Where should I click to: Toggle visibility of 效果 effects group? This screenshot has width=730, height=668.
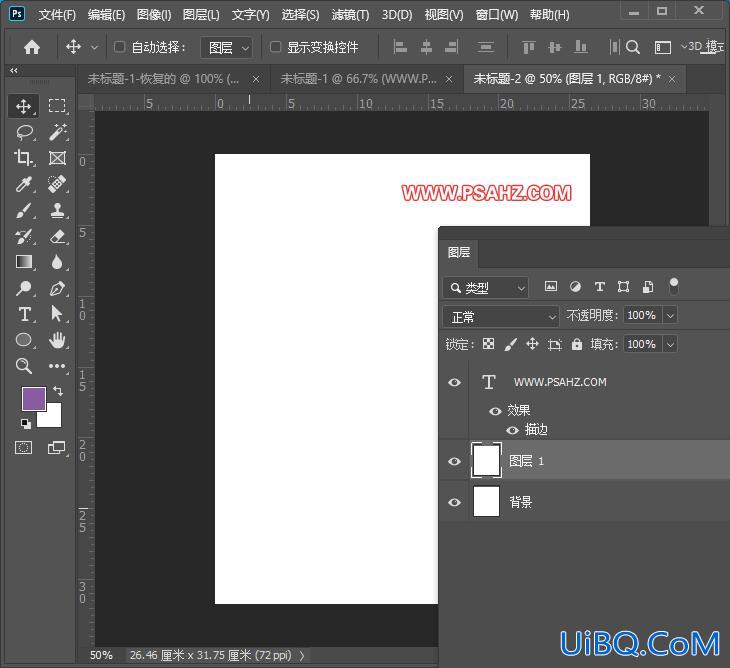pos(495,411)
